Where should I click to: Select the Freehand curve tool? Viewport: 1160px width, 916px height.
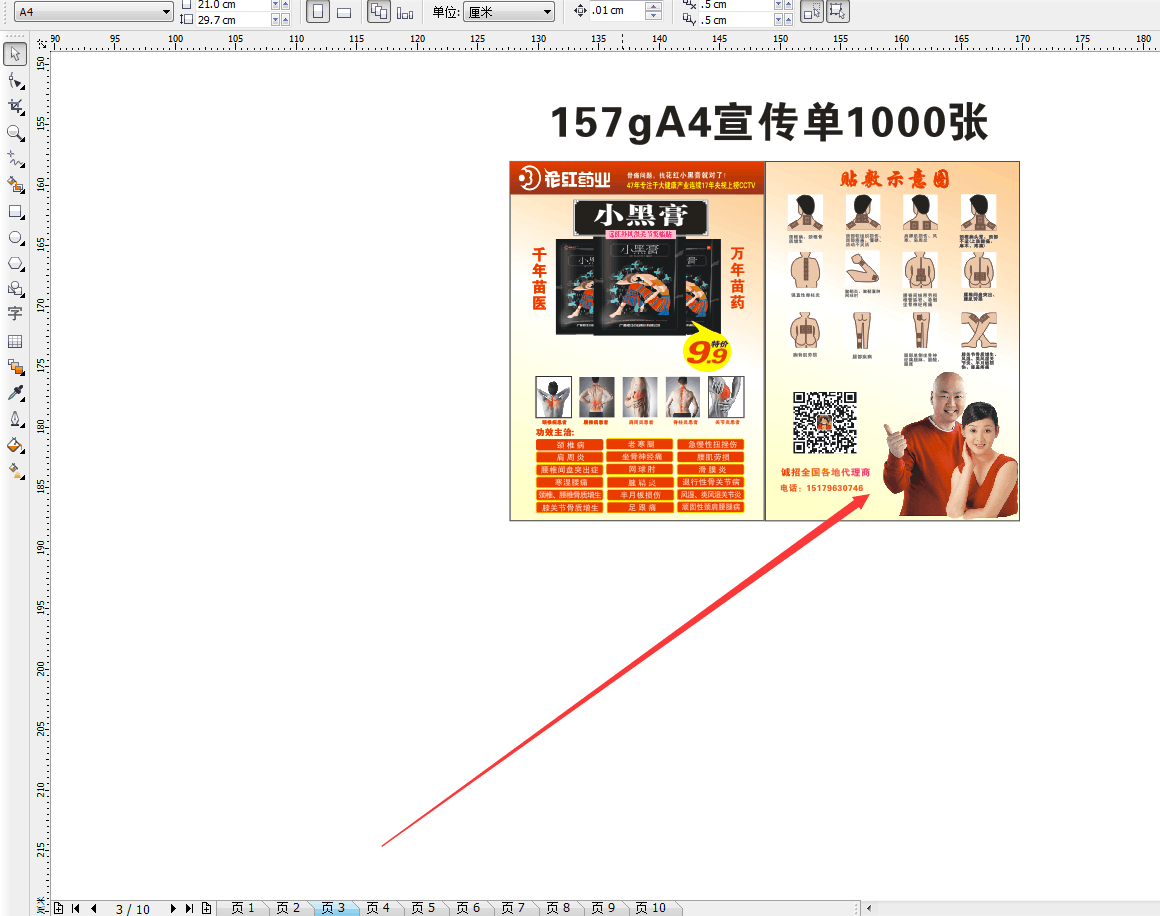15,159
